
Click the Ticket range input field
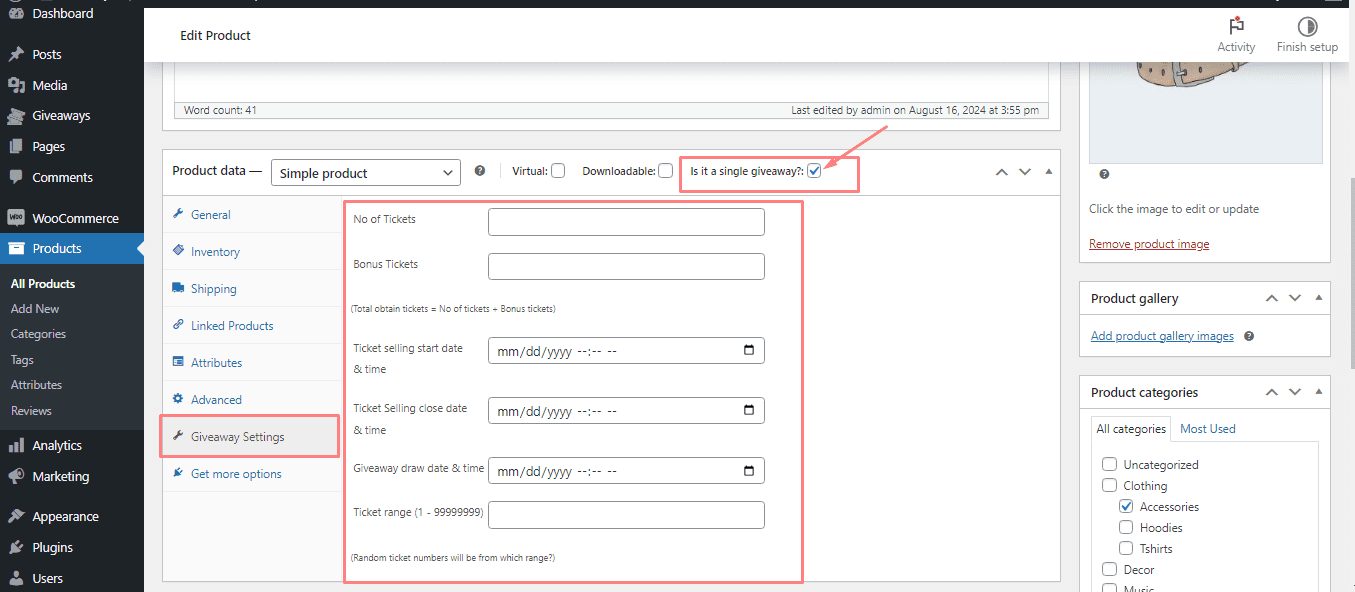click(x=626, y=514)
